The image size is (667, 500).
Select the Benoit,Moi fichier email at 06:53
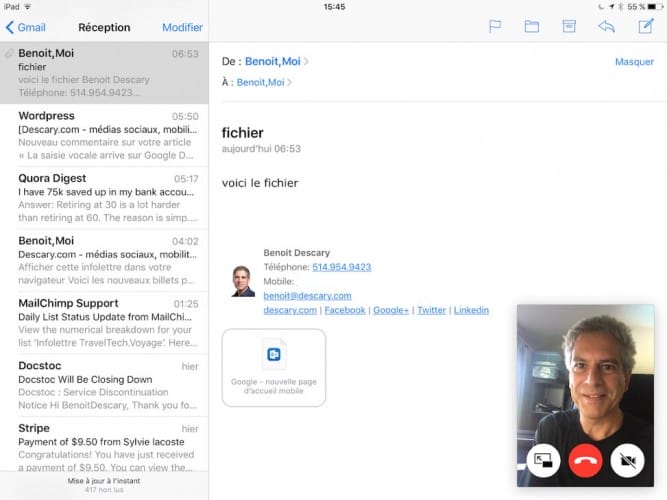click(x=104, y=73)
